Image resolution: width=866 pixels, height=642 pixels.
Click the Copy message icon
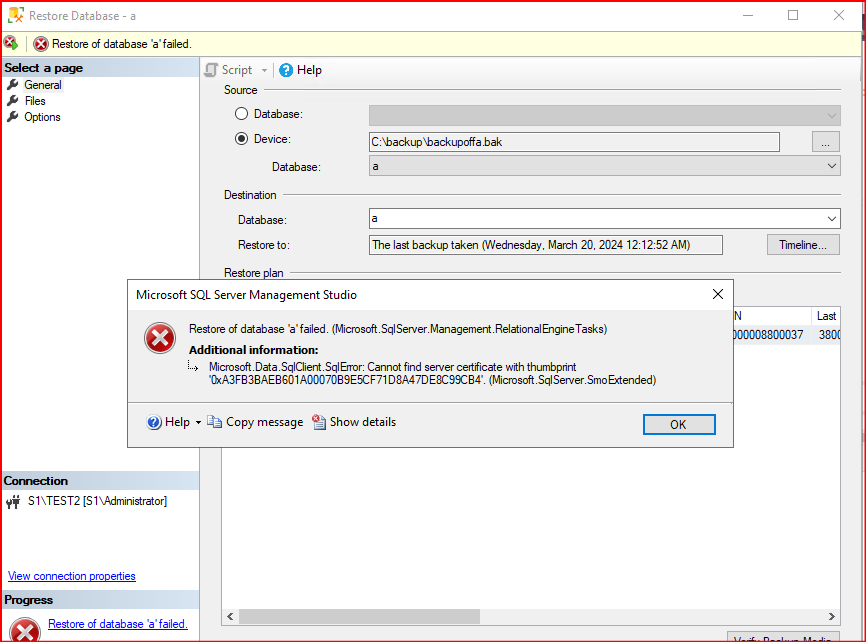[x=214, y=422]
